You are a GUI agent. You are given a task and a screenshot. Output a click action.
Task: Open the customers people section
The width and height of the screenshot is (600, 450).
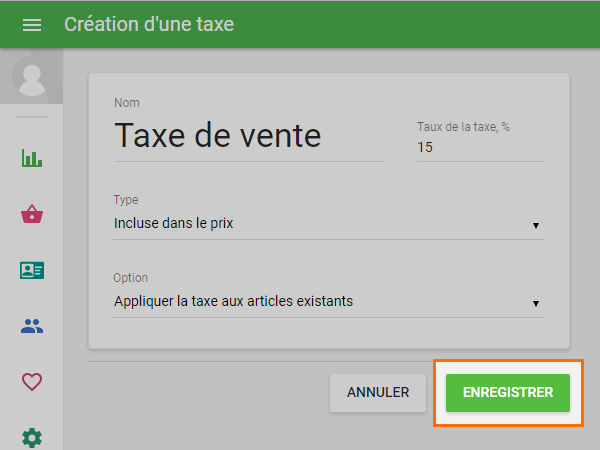coord(32,326)
